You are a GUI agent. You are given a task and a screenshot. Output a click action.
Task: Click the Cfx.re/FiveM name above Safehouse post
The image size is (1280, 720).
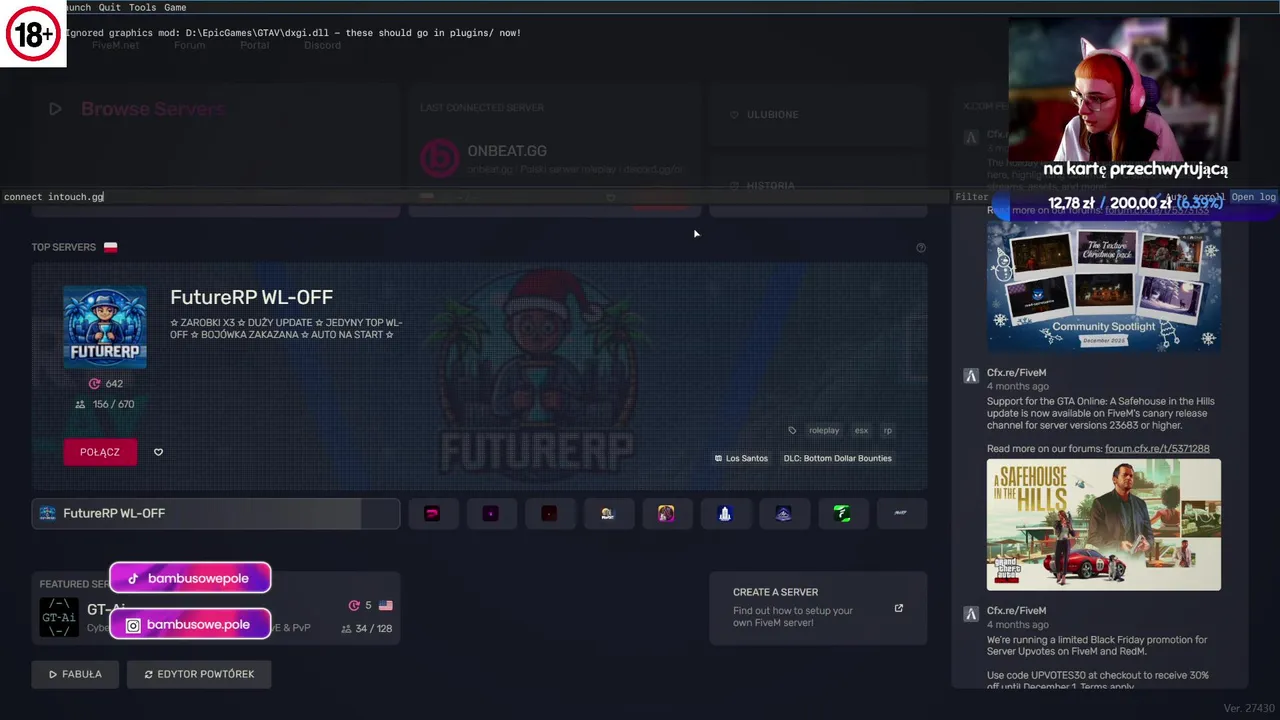pos(1016,373)
